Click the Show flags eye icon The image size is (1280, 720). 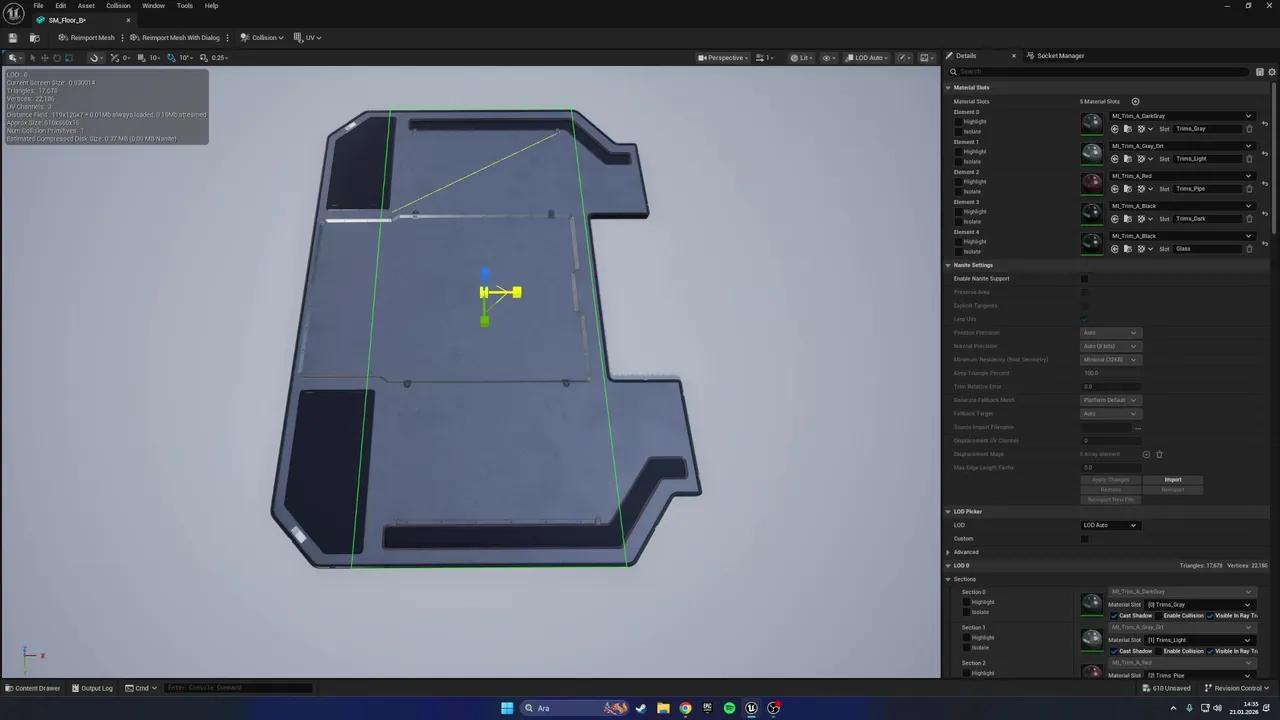click(829, 58)
